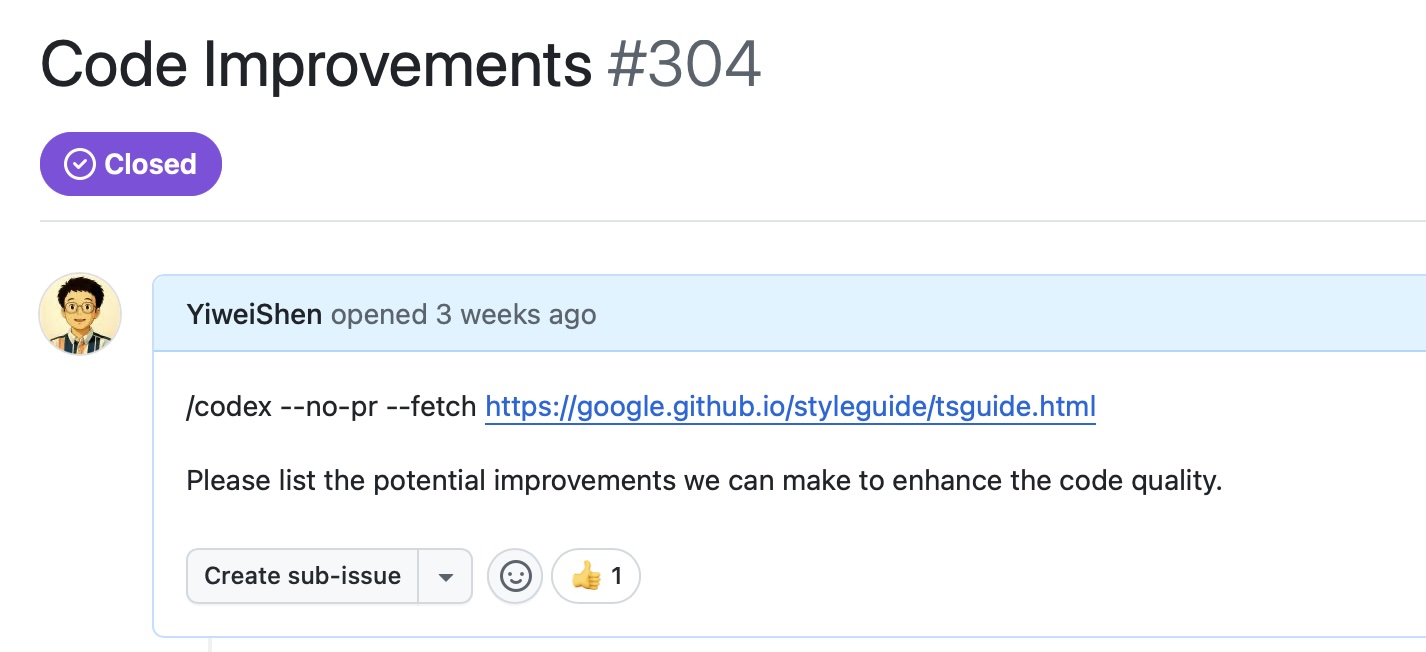This screenshot has height=652, width=1426.
Task: Open the tsguide.html styleguide link
Action: (x=790, y=407)
